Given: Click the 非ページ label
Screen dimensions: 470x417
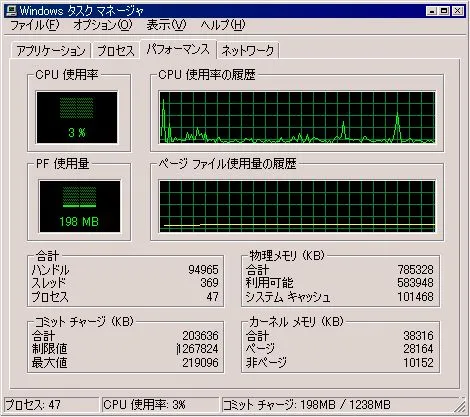Looking at the screenshot, I should coord(266,363).
